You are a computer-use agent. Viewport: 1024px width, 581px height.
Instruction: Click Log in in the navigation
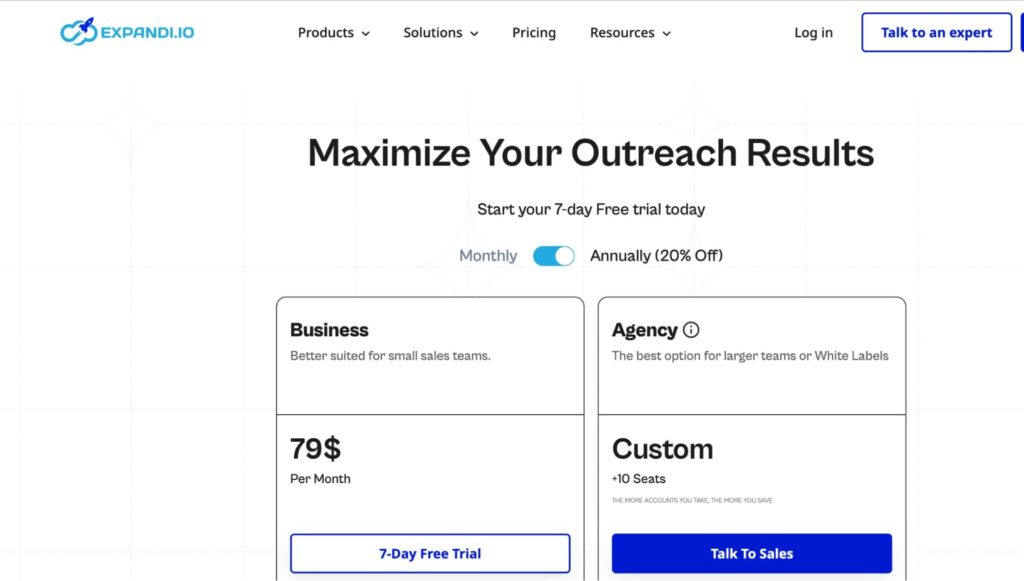pos(813,33)
